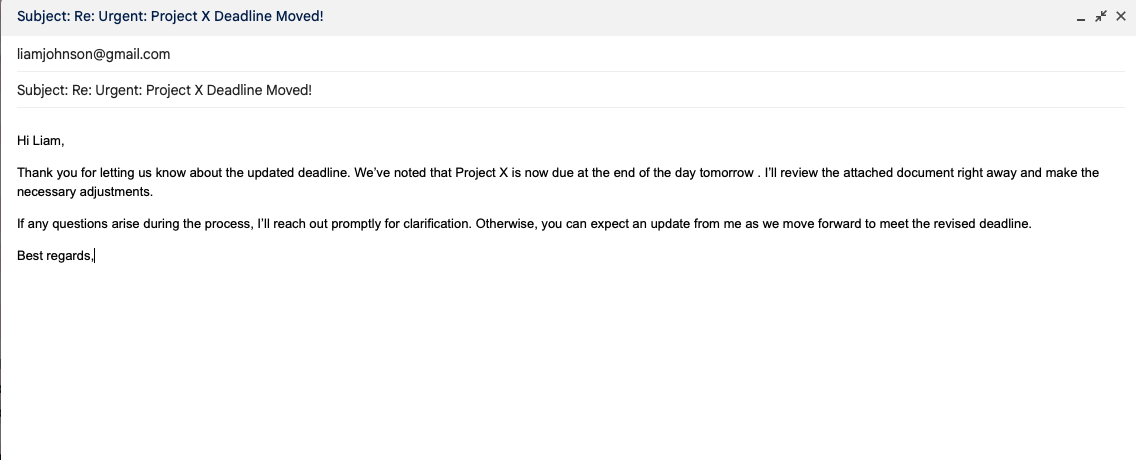Viewport: 1136px width, 460px height.
Task: Exit full-screen compose mode
Action: click(1101, 17)
